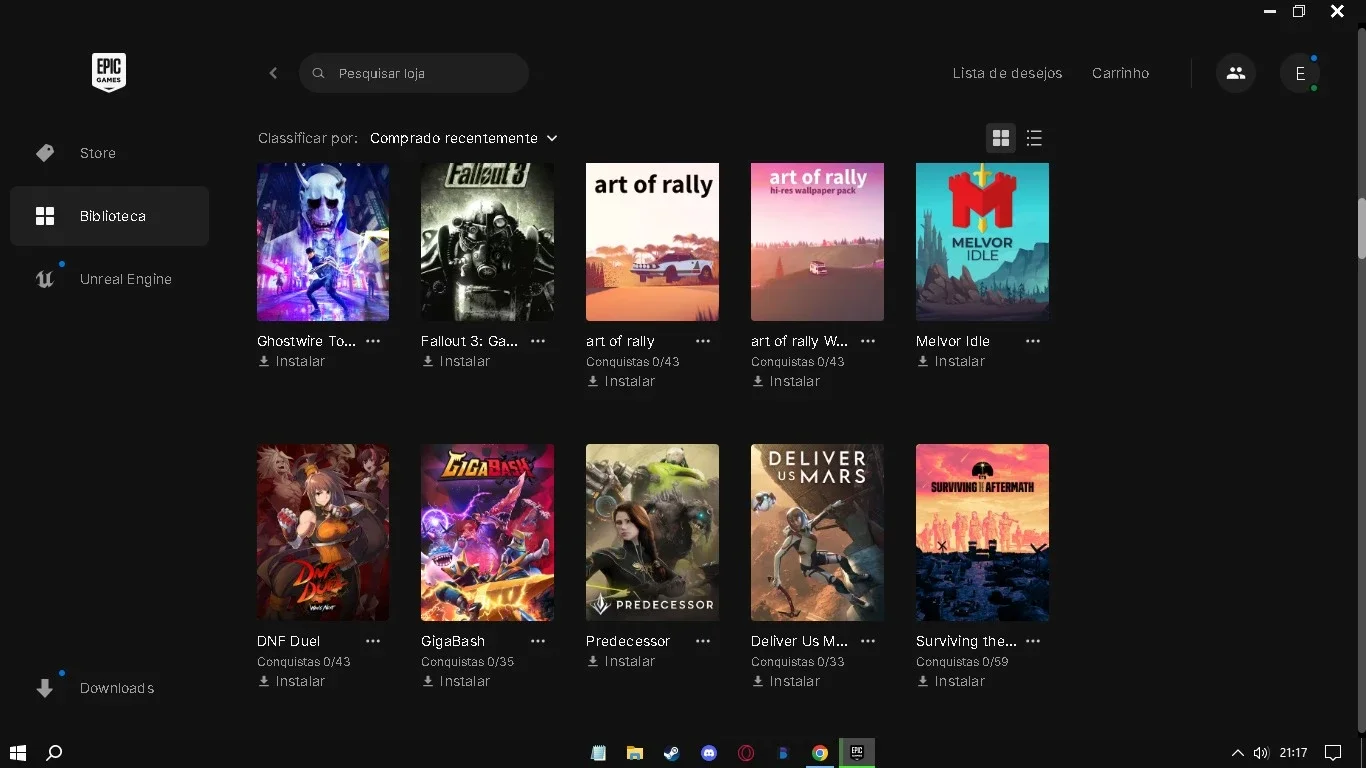Open the art of rally game cover

(652, 242)
